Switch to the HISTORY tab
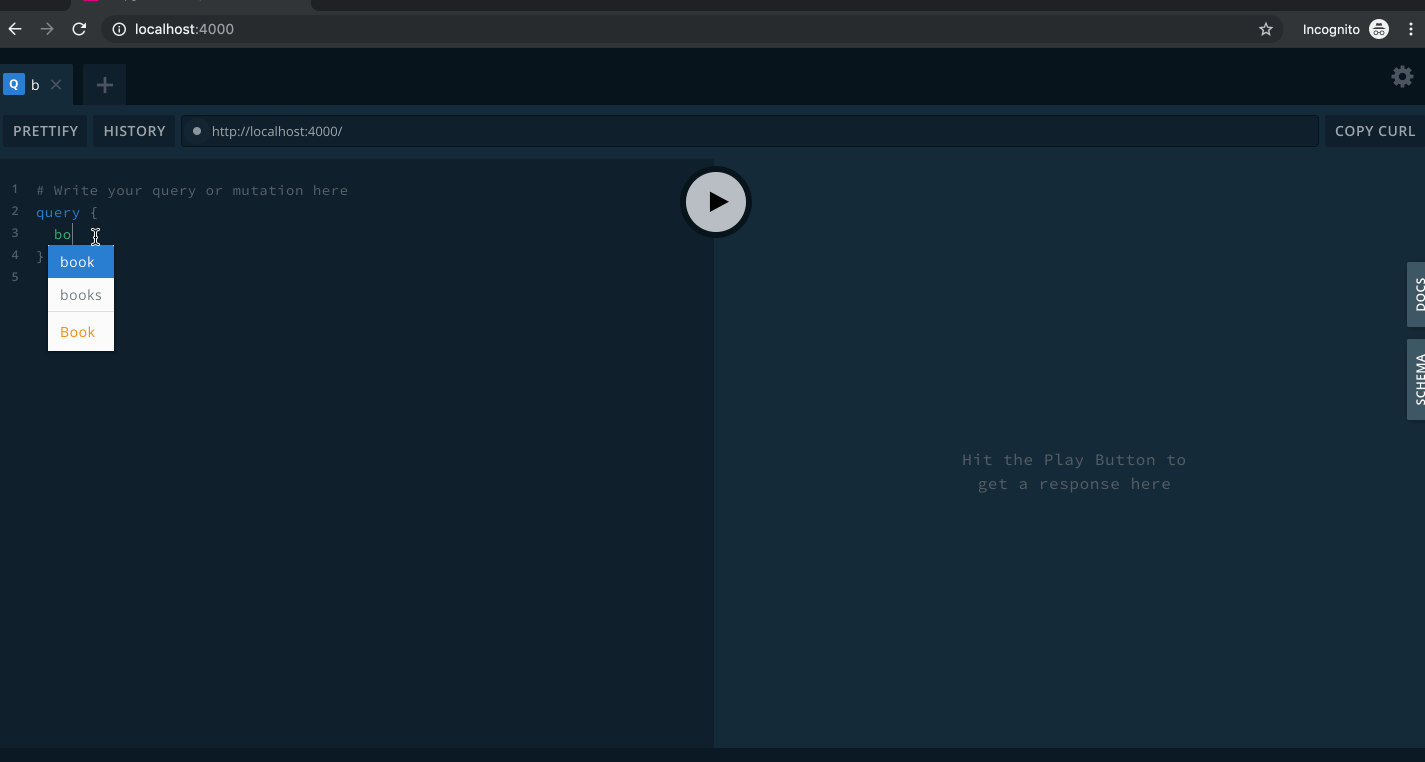The image size is (1425, 762). (x=132, y=130)
